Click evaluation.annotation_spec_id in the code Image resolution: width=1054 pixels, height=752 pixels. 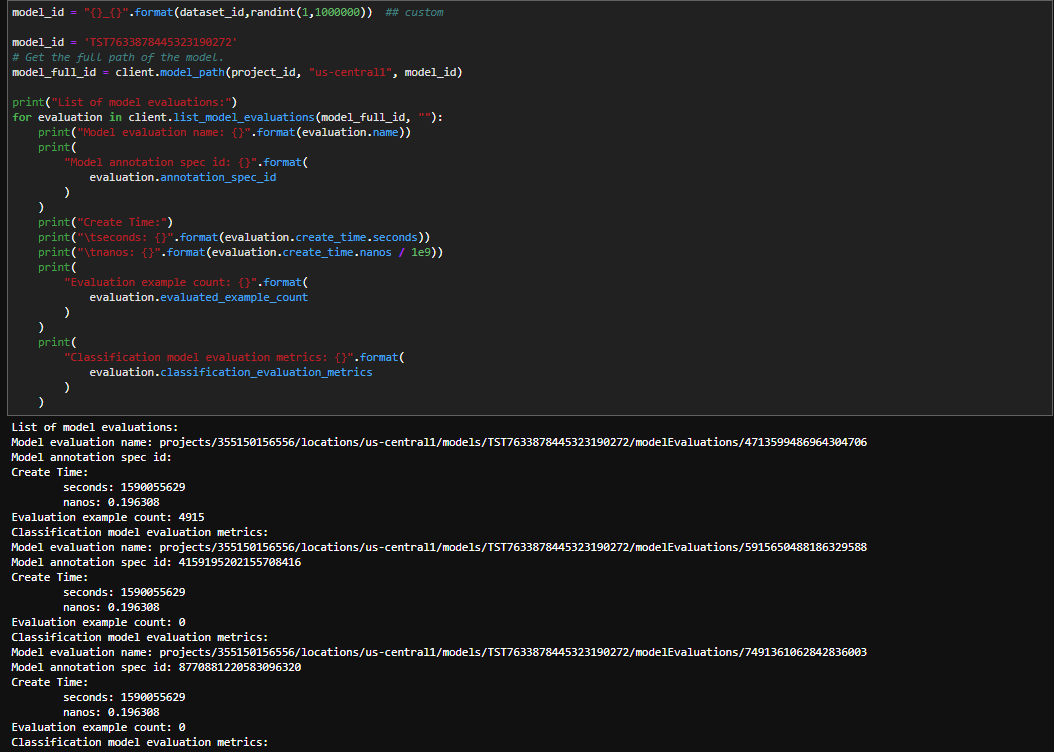183,177
